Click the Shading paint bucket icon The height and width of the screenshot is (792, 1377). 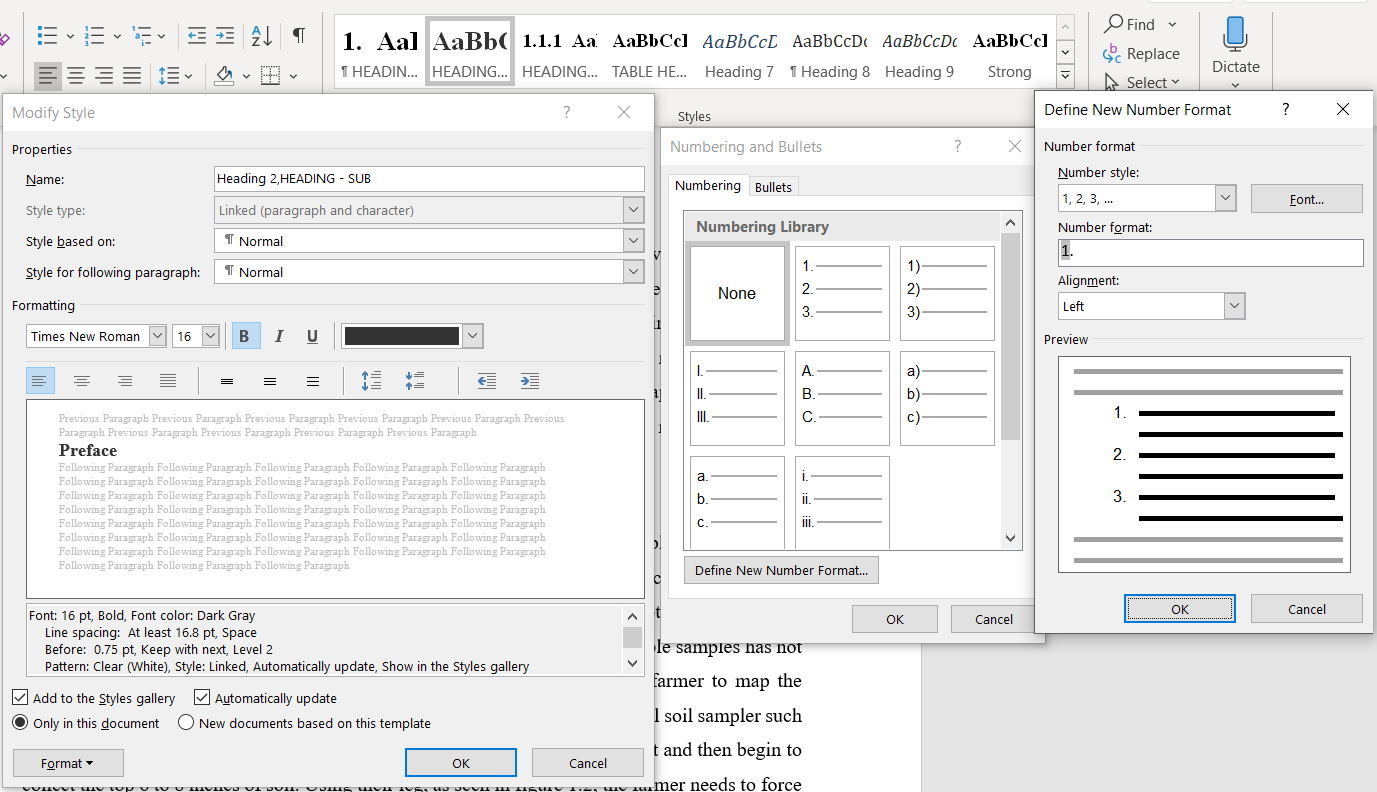[224, 75]
